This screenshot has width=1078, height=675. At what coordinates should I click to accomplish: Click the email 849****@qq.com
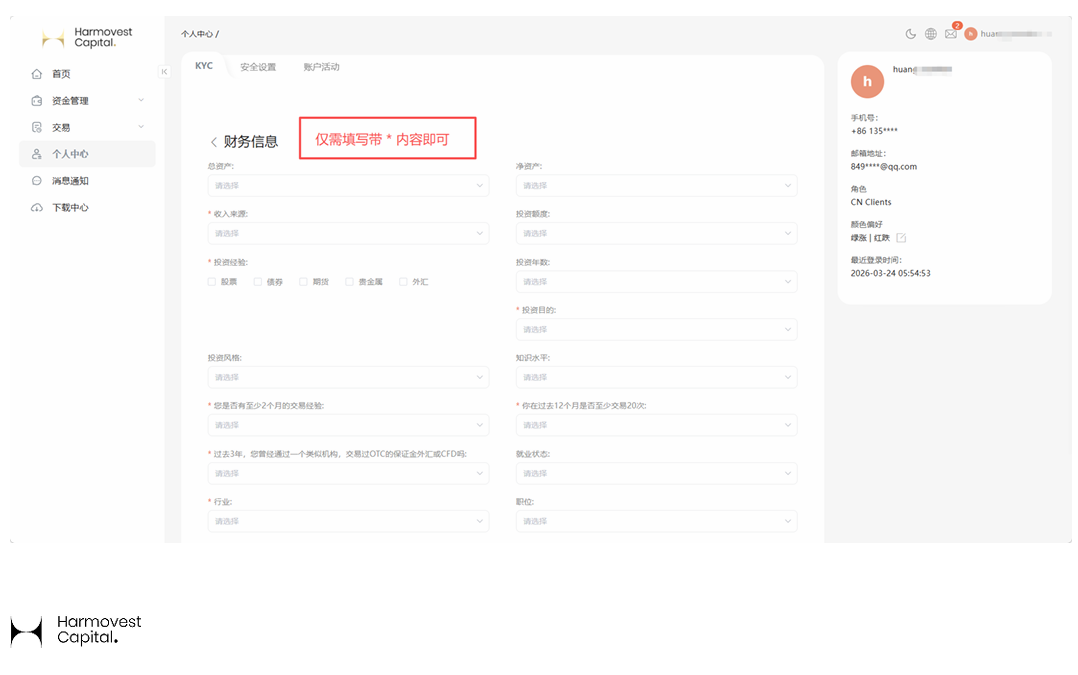[x=883, y=166]
